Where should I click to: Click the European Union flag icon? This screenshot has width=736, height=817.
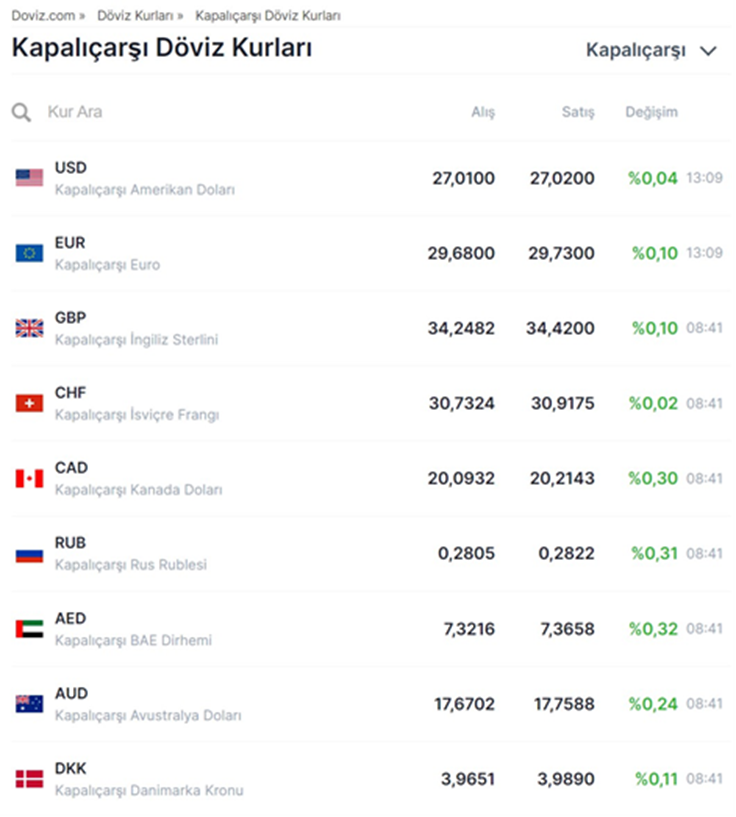point(29,253)
